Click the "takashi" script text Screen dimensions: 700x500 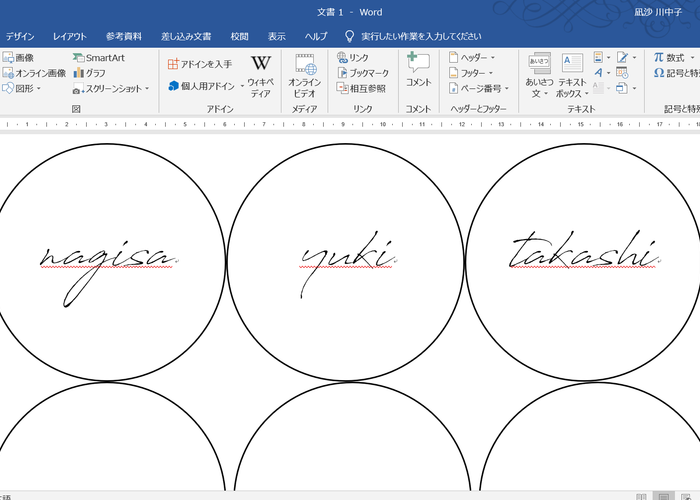point(584,251)
